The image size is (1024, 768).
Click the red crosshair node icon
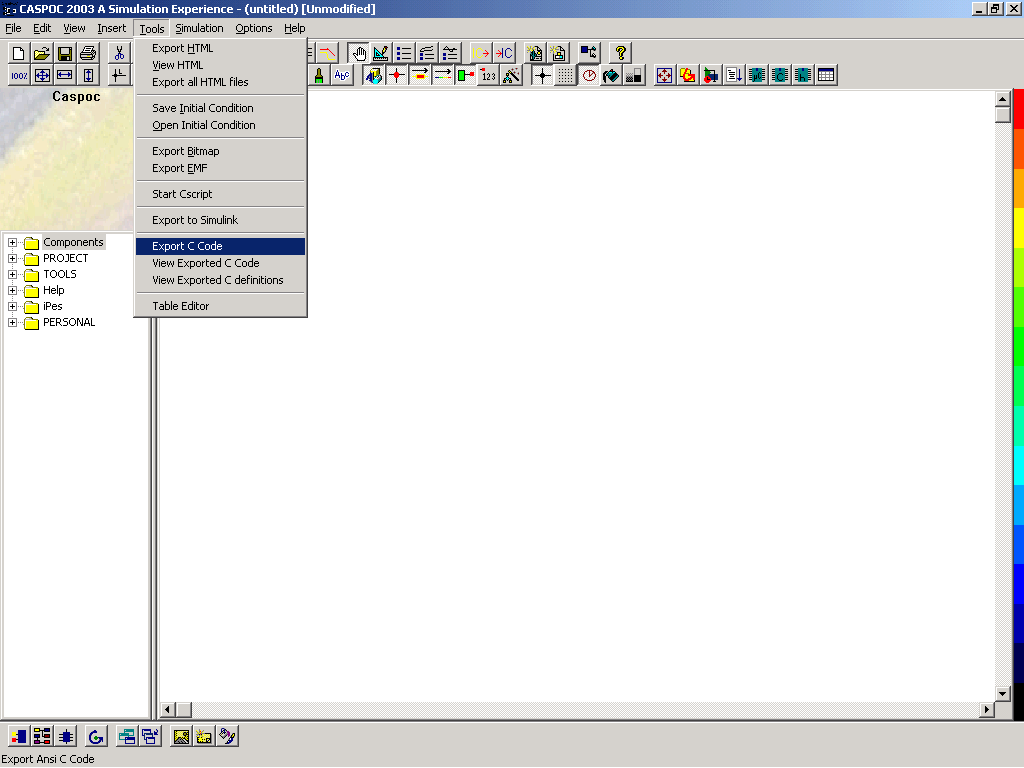396,76
